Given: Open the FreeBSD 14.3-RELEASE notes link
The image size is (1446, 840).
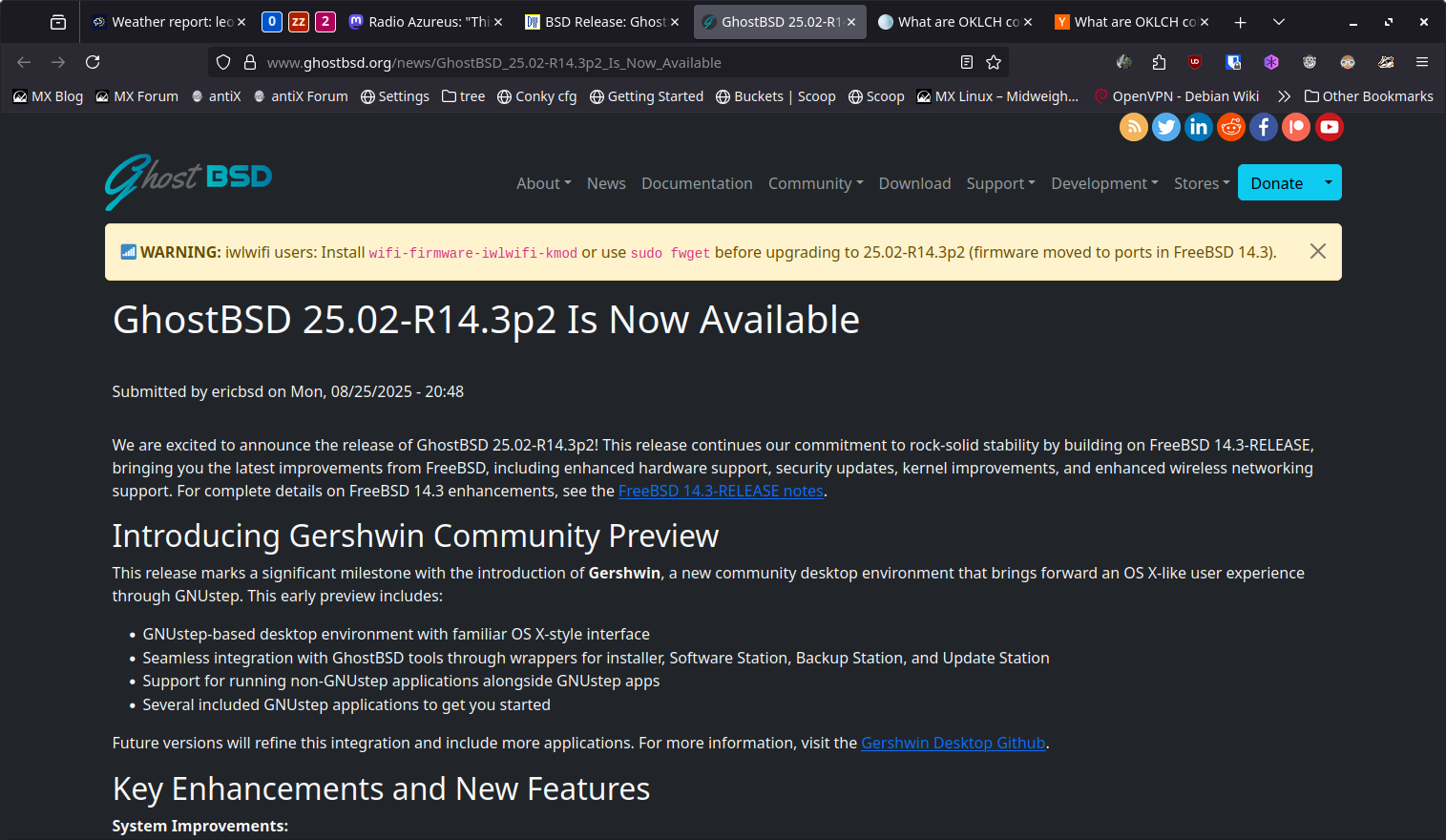Looking at the screenshot, I should [721, 491].
